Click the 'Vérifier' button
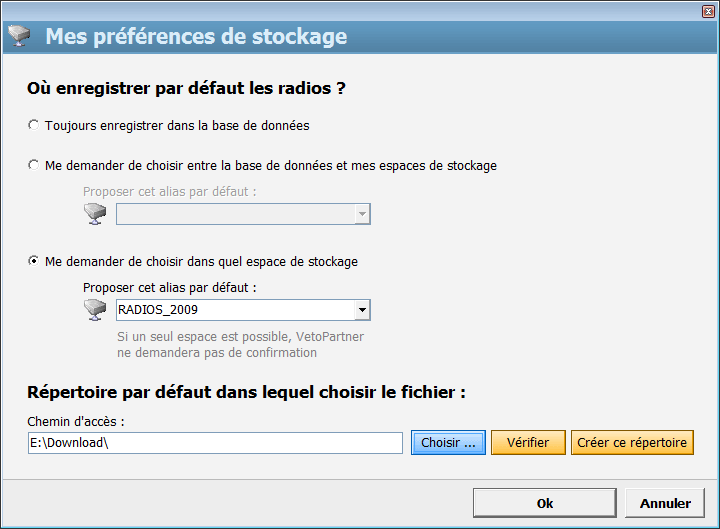The height and width of the screenshot is (529, 720). 528,443
